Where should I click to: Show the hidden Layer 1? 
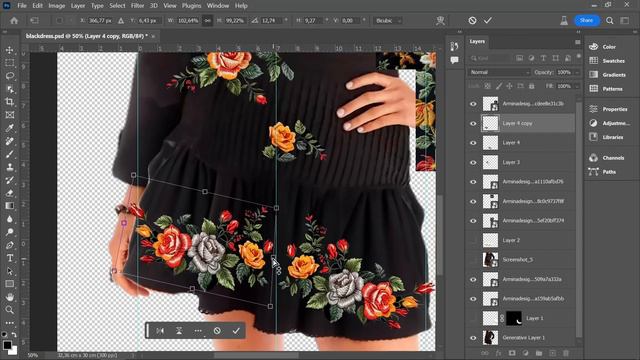pos(473,318)
